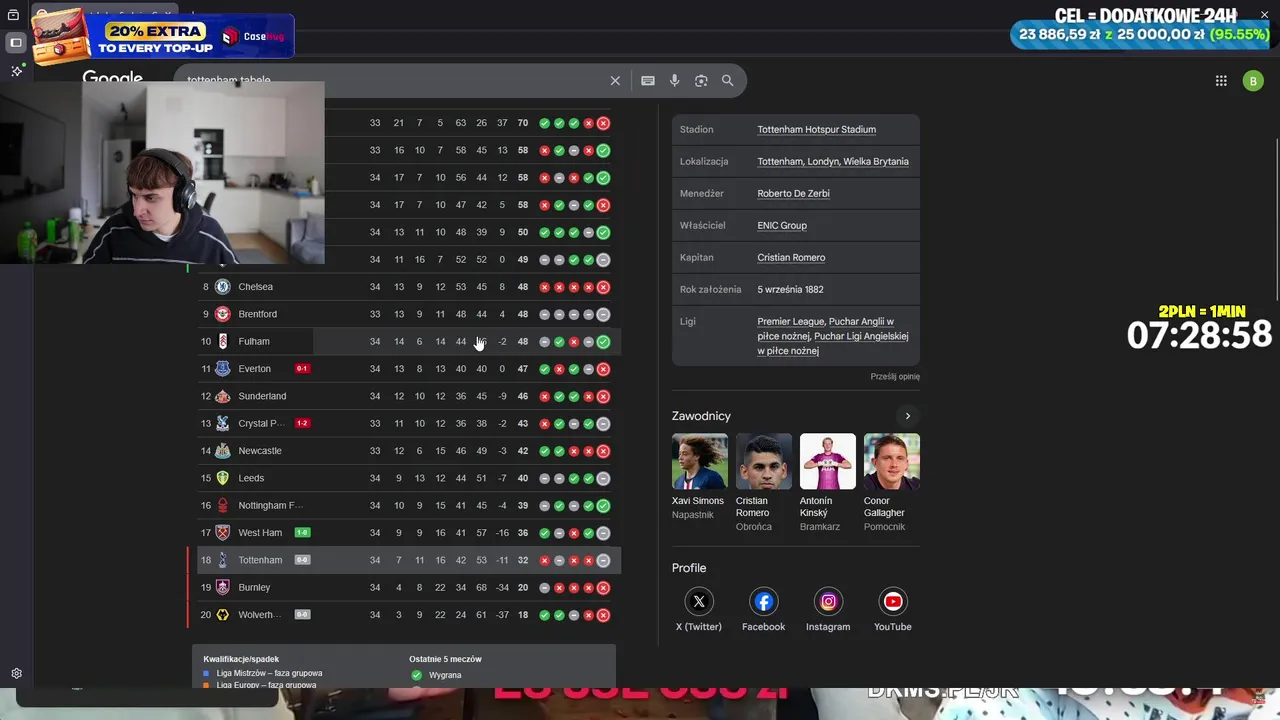Open Conor Gallagher player thumbnail
This screenshot has width=1280, height=720.
(x=892, y=461)
